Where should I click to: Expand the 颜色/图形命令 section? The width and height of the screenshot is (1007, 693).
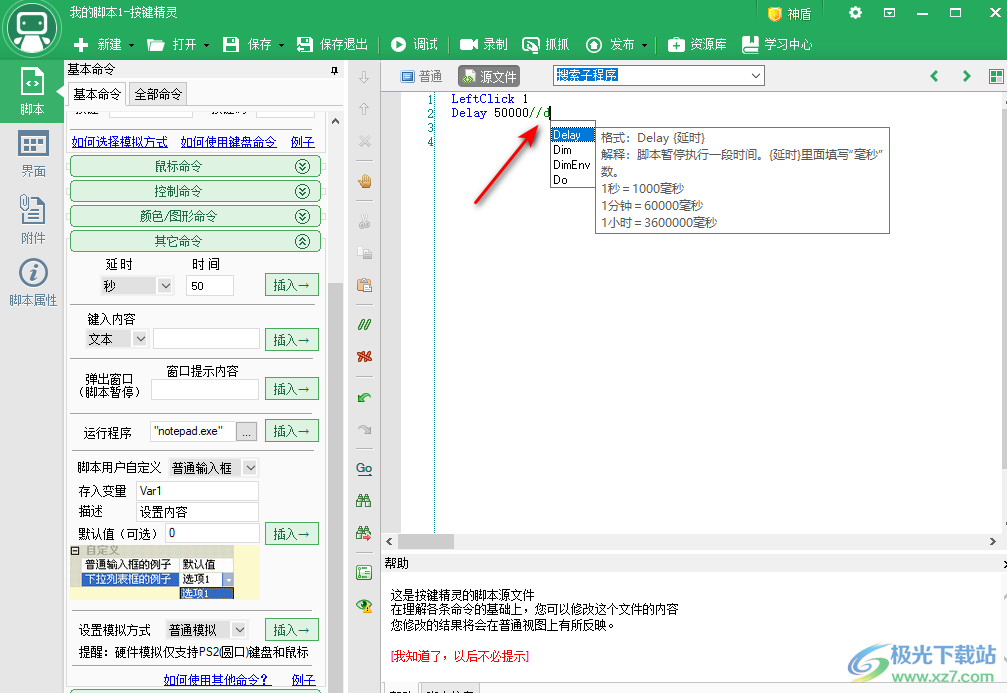coord(195,216)
